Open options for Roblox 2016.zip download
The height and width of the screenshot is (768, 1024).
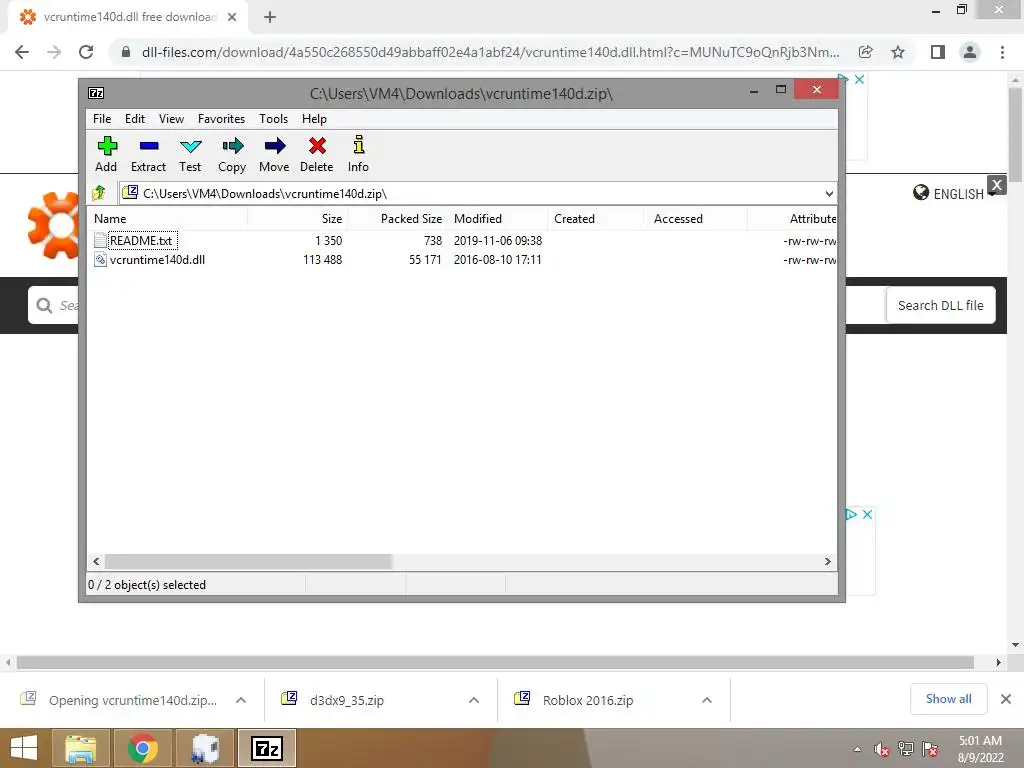(x=707, y=700)
